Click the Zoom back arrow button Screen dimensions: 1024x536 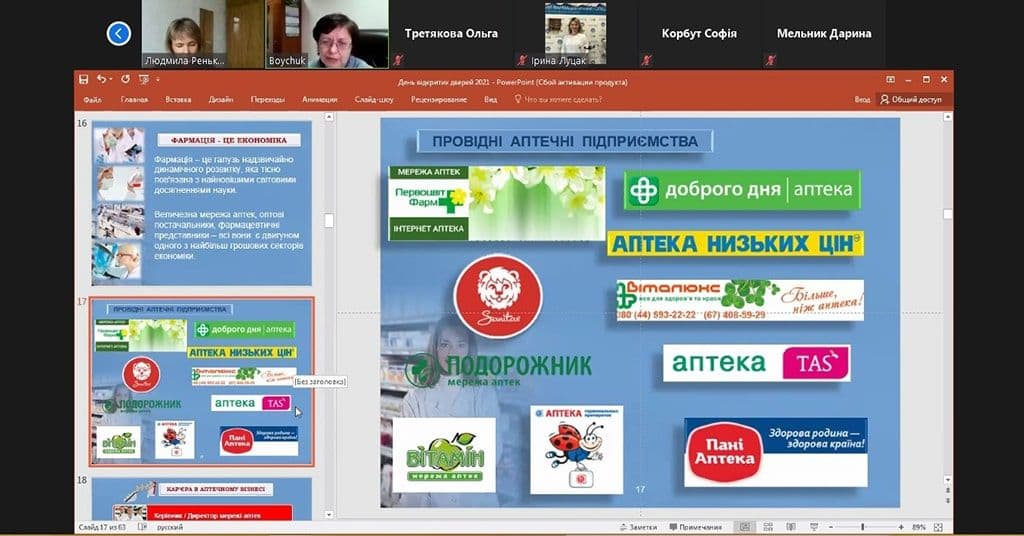tap(119, 33)
